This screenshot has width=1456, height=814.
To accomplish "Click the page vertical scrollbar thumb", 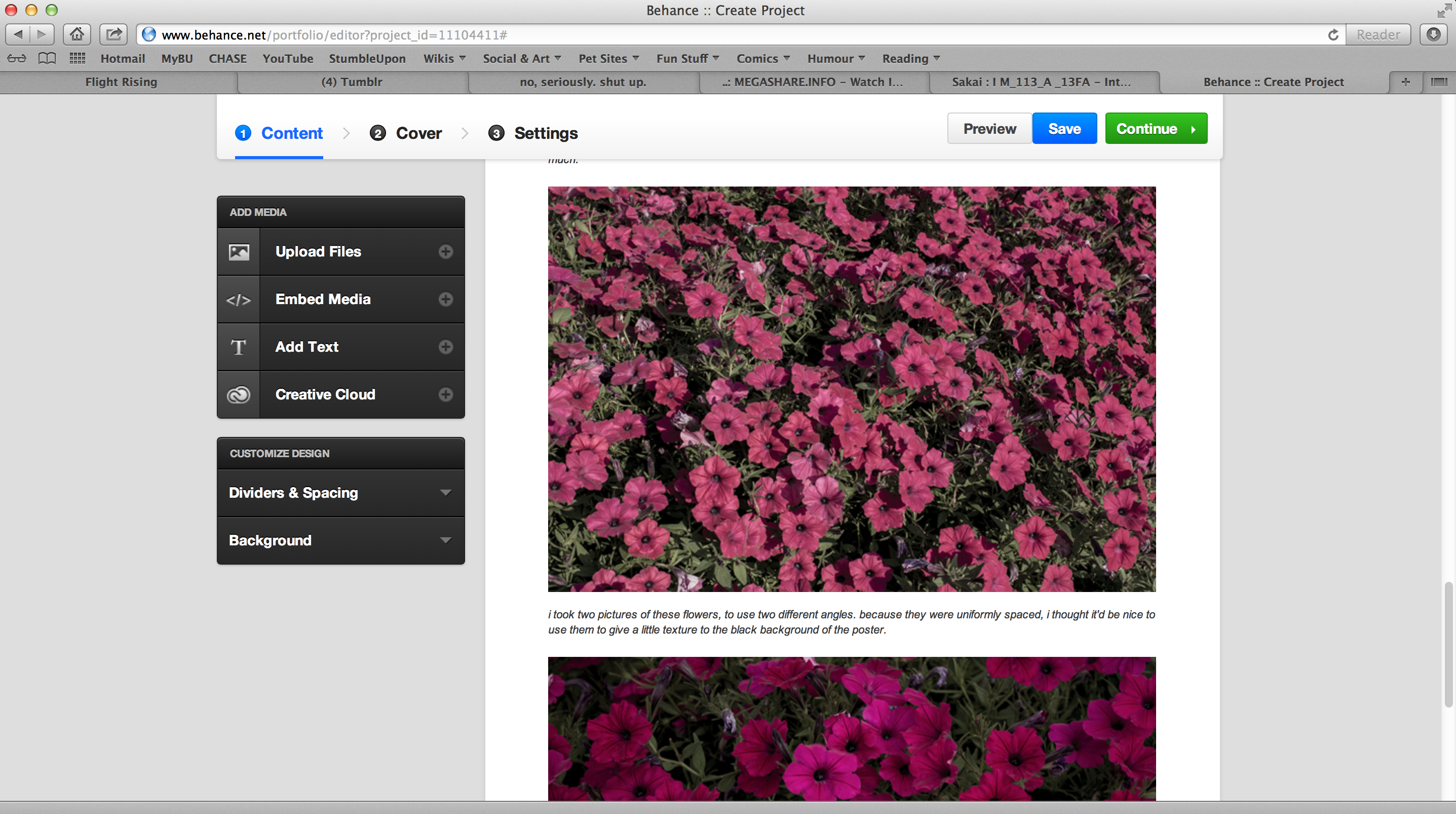I will tap(1448, 644).
